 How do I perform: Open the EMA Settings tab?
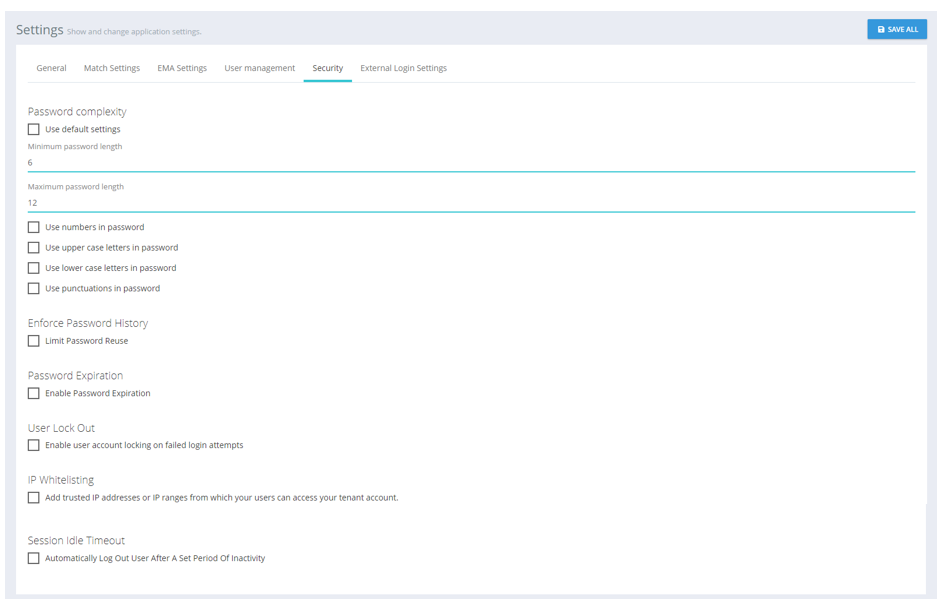pyautogui.click(x=182, y=68)
